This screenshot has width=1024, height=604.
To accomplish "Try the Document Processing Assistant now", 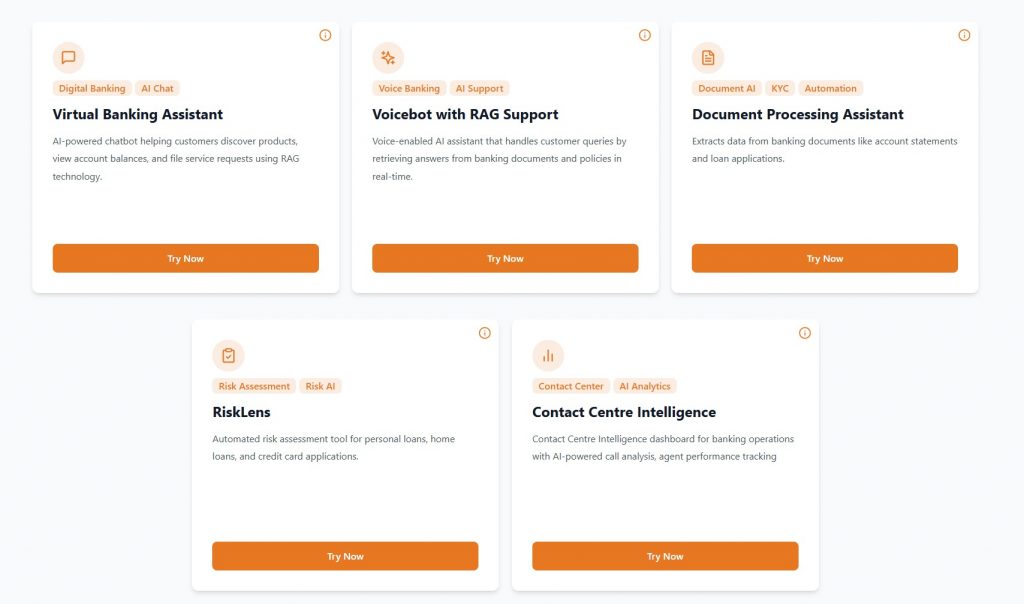I will (x=825, y=258).
